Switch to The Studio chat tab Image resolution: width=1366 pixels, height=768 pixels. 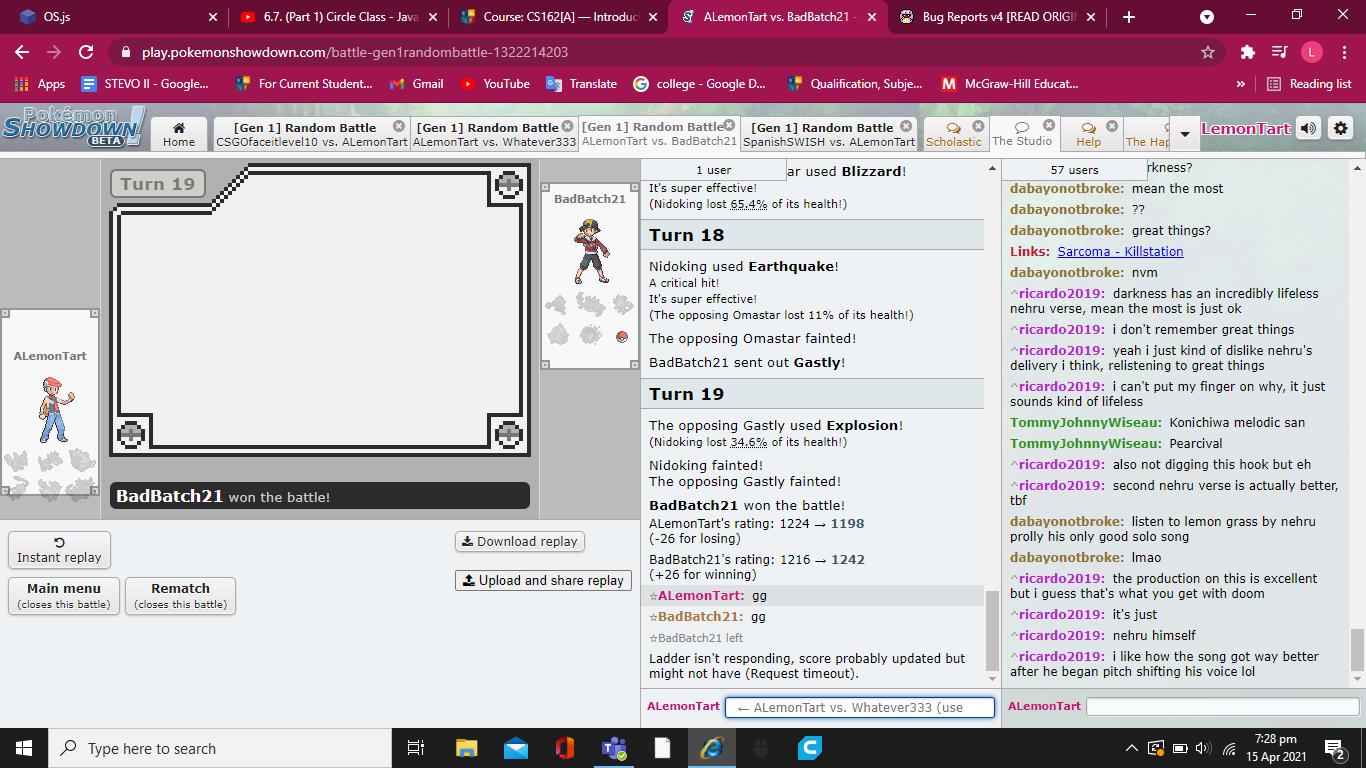click(x=1021, y=134)
